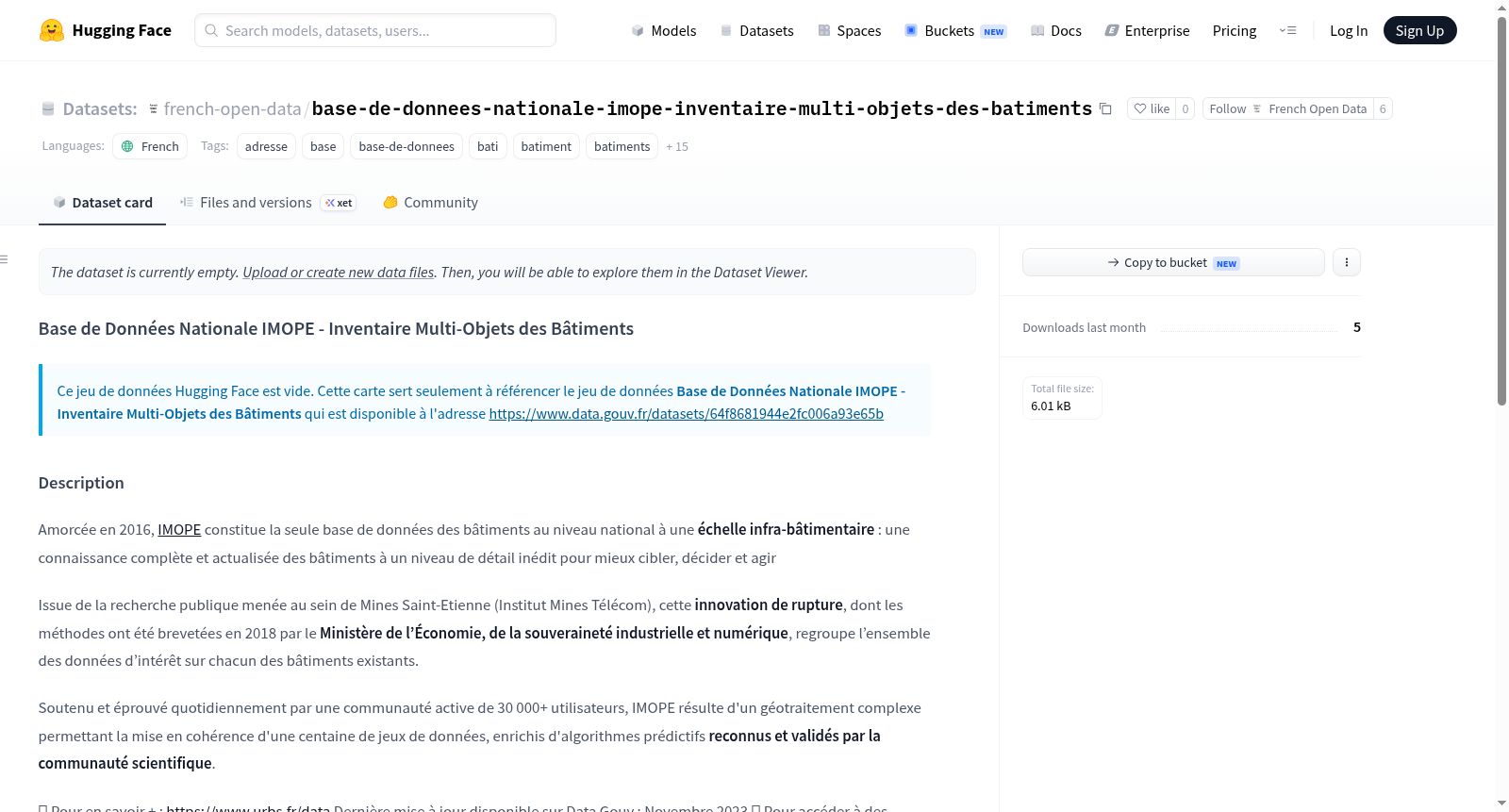Viewport: 1509px width, 812px height.
Task: Select the batiments tag
Action: pos(622,147)
